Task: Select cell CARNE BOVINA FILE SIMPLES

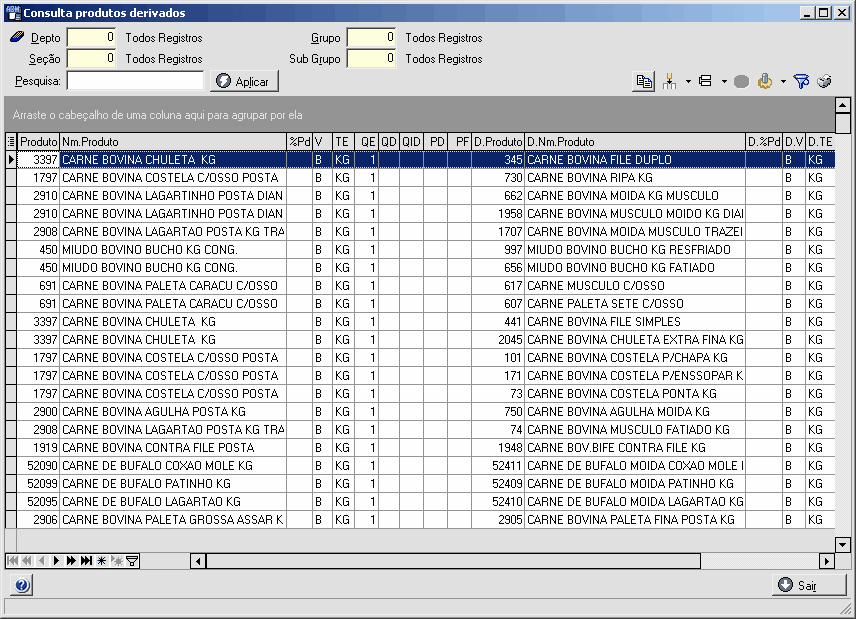Action: pos(634,322)
